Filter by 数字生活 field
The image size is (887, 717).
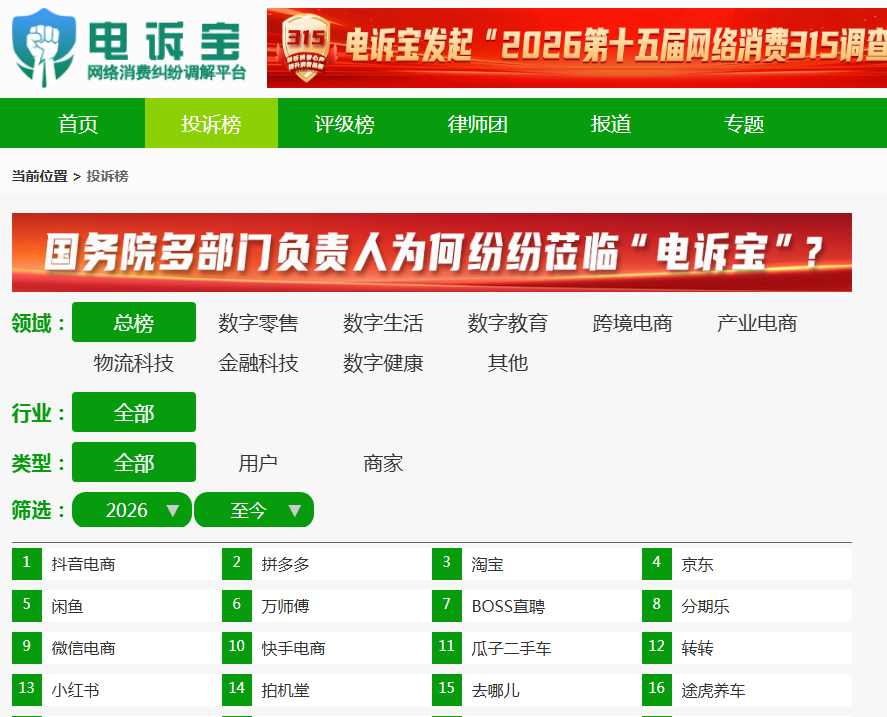[383, 323]
